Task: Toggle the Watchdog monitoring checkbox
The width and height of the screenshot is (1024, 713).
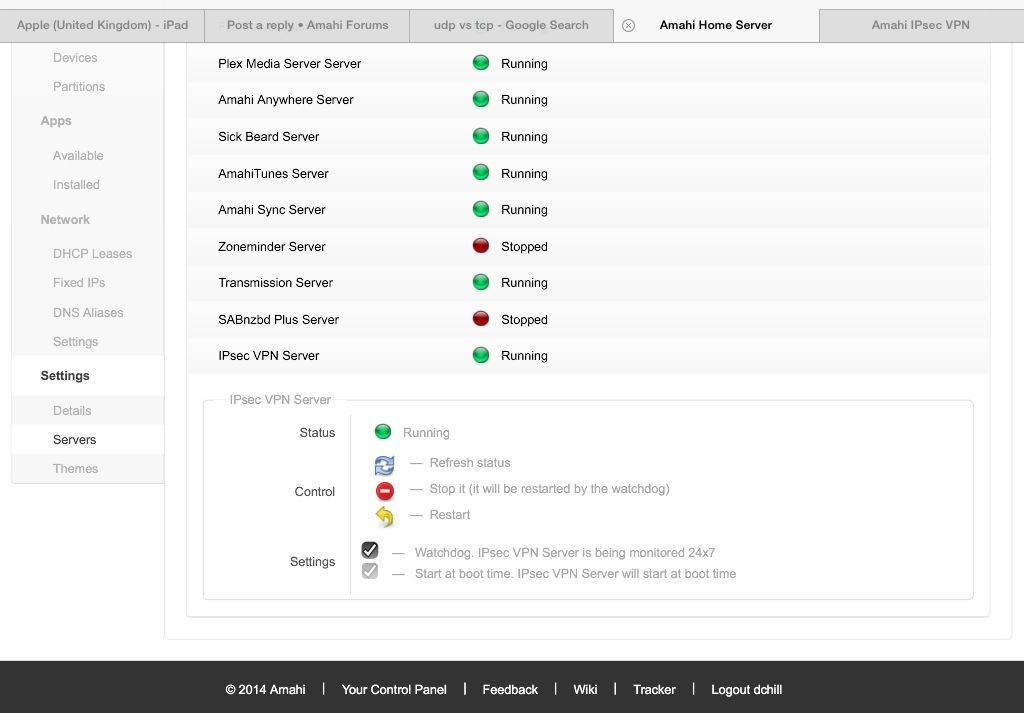Action: coord(370,550)
